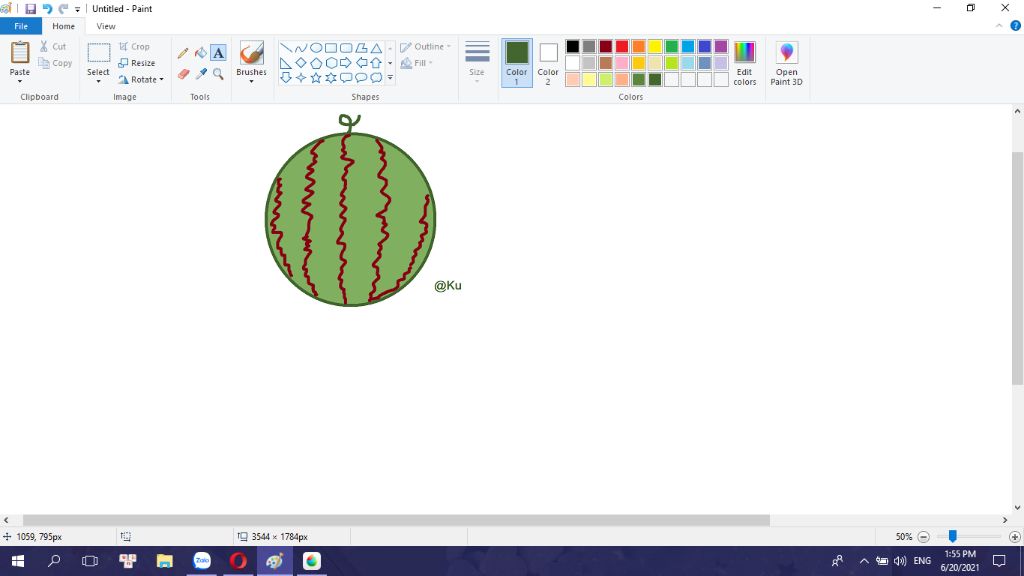The height and width of the screenshot is (576, 1024).
Task: Click the Select rectangle tool icon
Action: pos(99,53)
